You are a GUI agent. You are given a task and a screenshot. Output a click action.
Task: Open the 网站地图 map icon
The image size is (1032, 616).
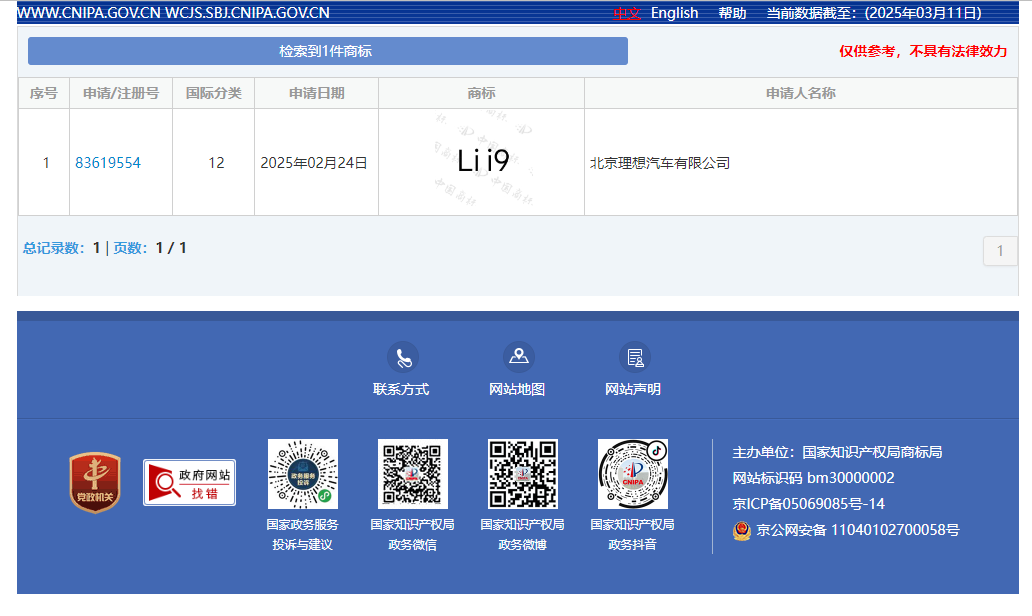[518, 357]
